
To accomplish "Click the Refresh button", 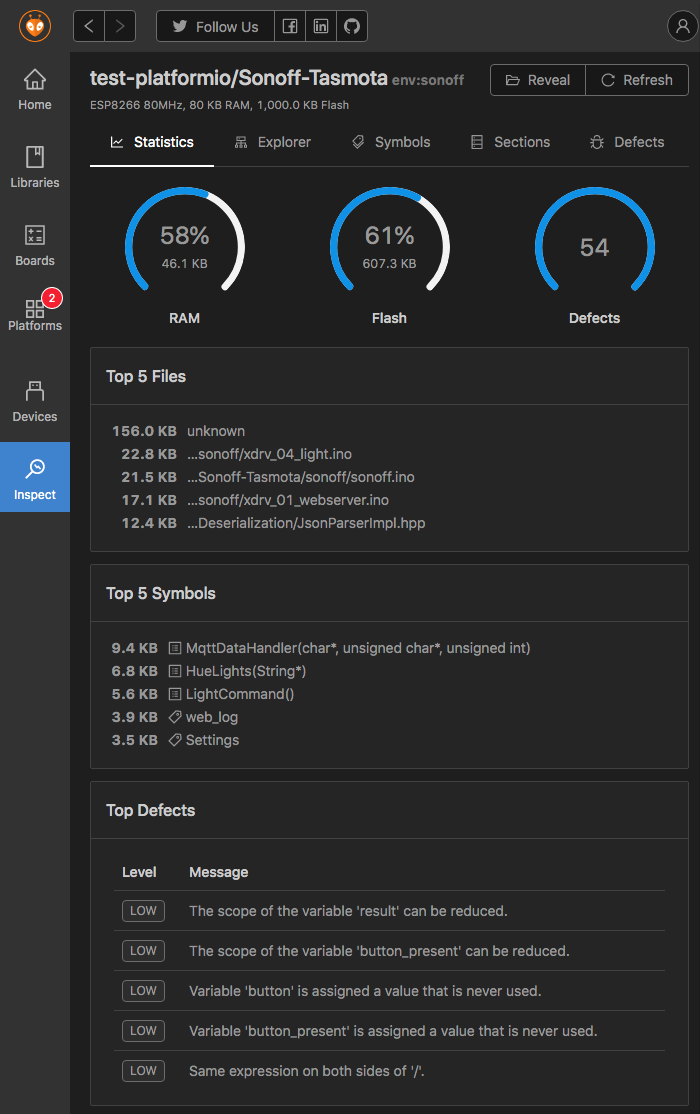I will (637, 80).
